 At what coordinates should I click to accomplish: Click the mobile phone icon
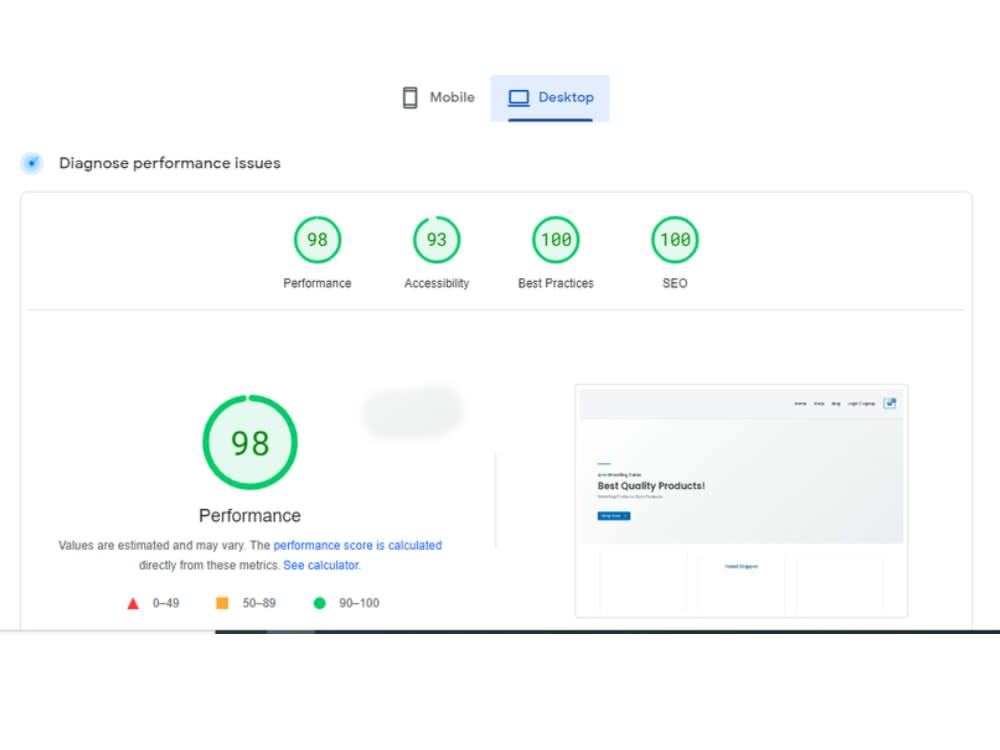[409, 96]
